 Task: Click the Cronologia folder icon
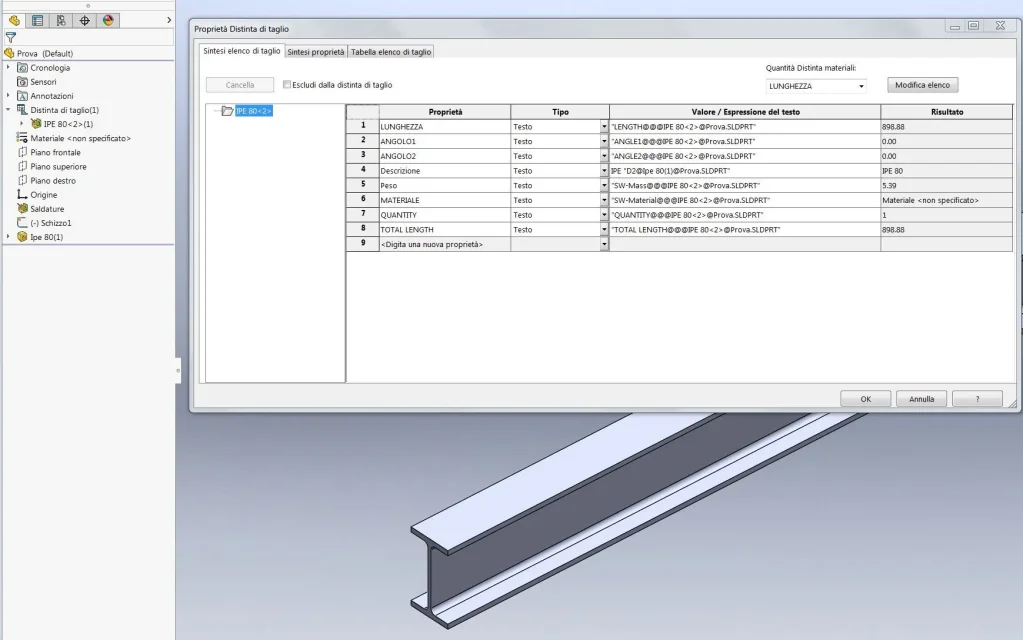click(x=22, y=68)
